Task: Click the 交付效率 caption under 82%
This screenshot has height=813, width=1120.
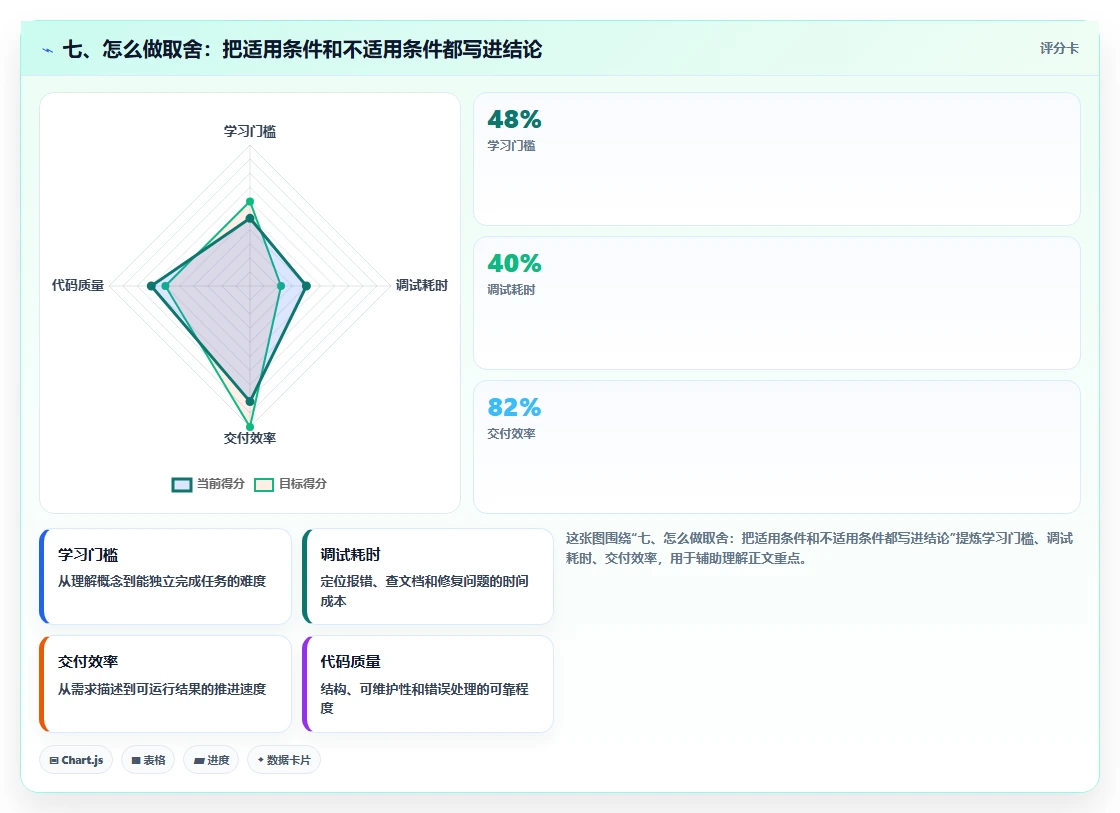Action: tap(511, 433)
